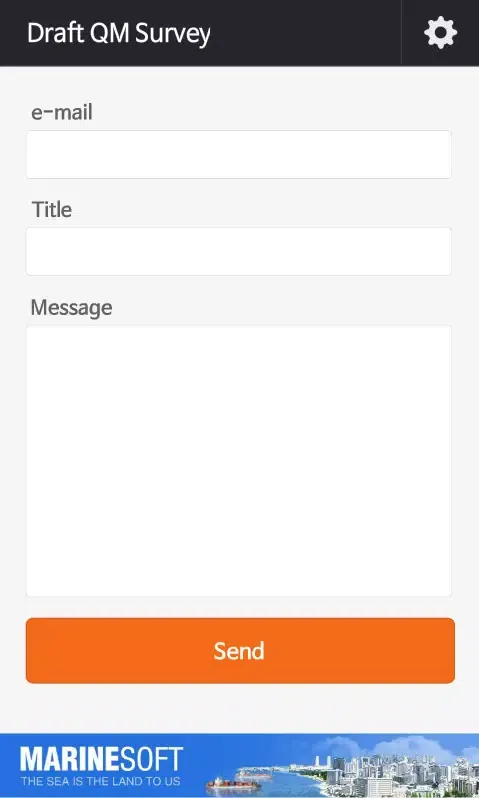Submit the form with the Send button
The image size is (479, 798).
tap(240, 650)
